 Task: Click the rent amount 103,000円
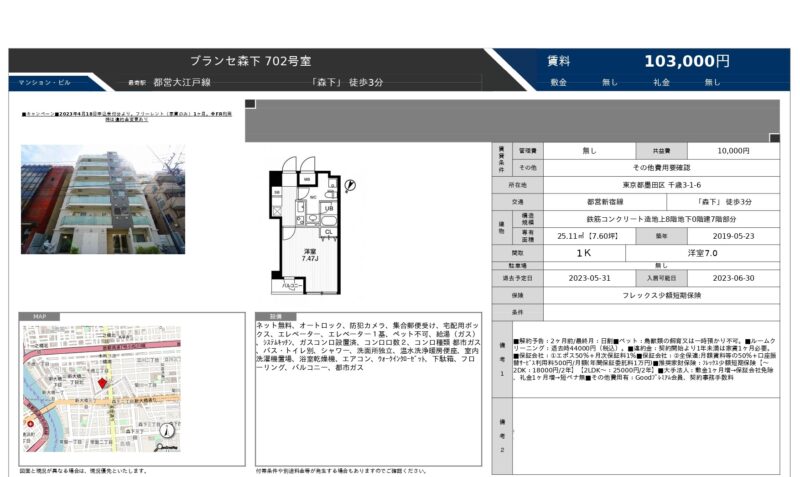pos(687,61)
